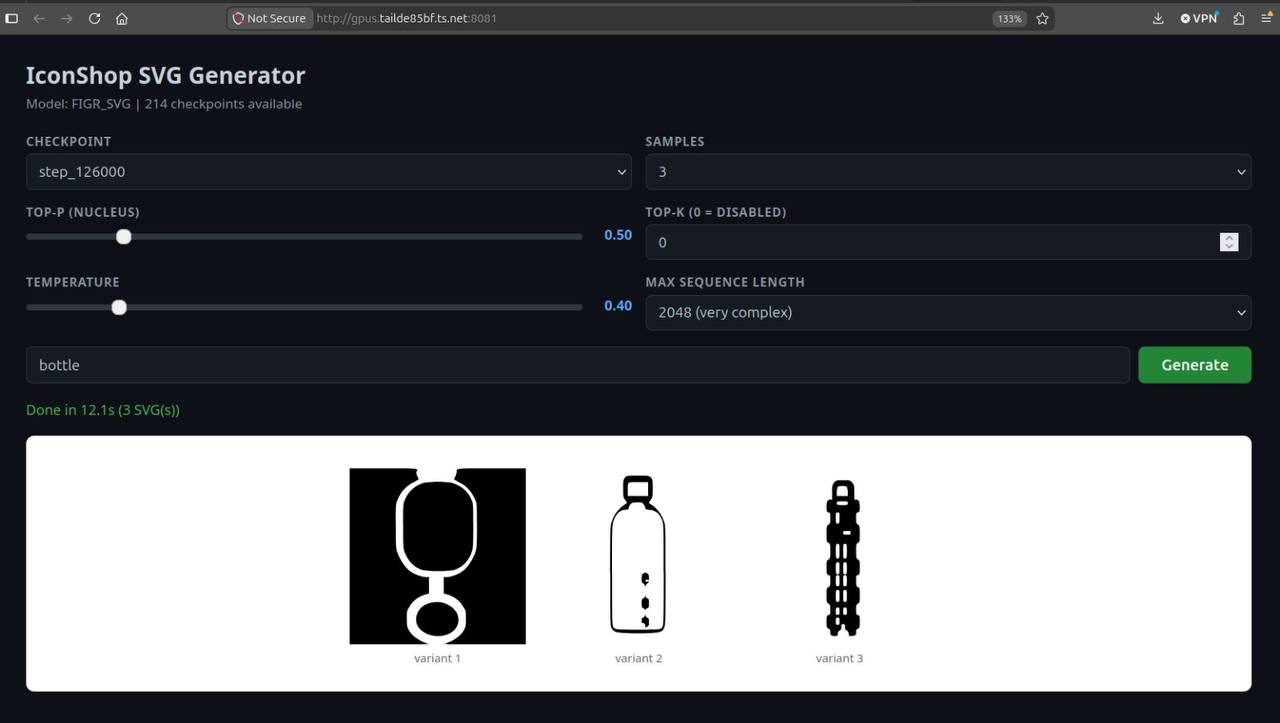Click the variant 2 caption
Image resolution: width=1280 pixels, height=723 pixels.
[638, 658]
